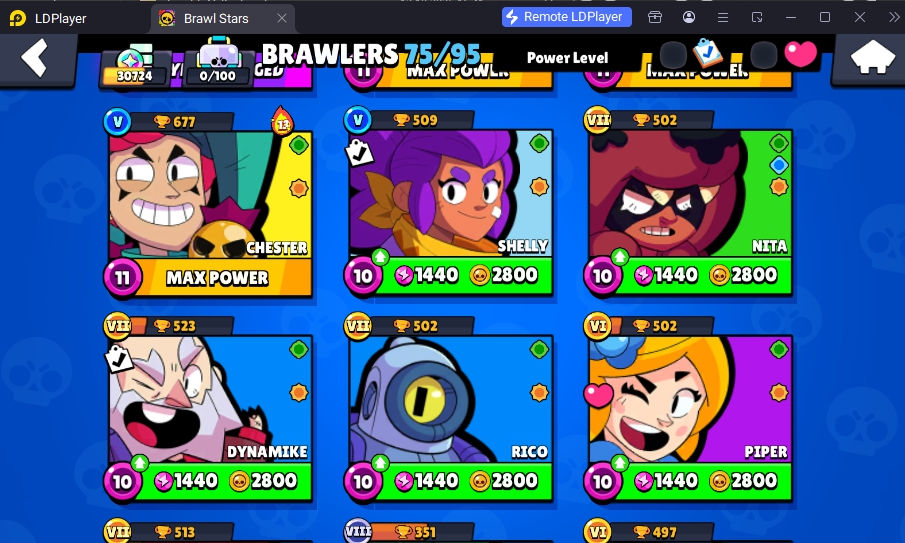Click Chester's fire streak 13 badge
The height and width of the screenshot is (543, 905).
click(282, 121)
